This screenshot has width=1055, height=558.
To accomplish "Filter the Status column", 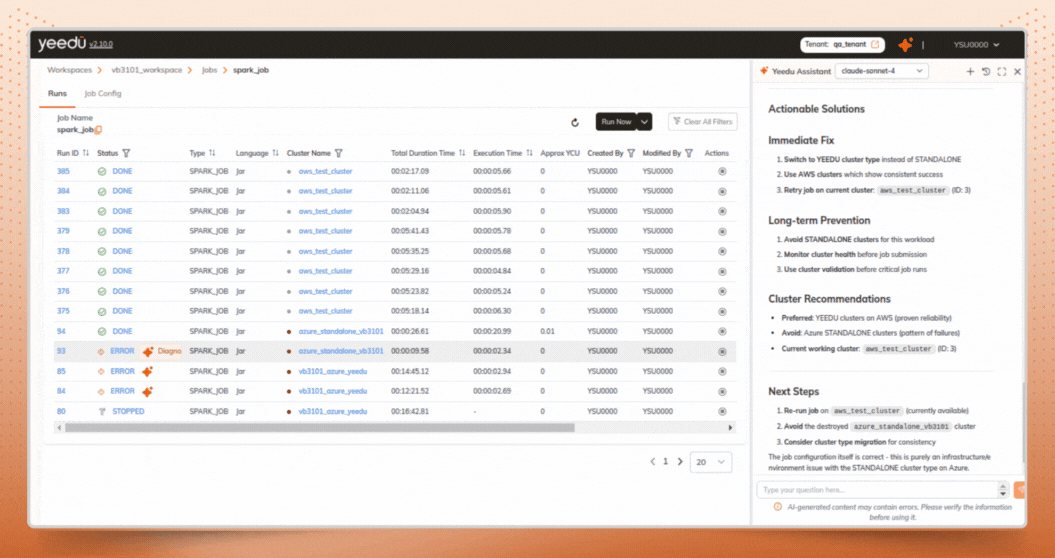I will click(126, 153).
